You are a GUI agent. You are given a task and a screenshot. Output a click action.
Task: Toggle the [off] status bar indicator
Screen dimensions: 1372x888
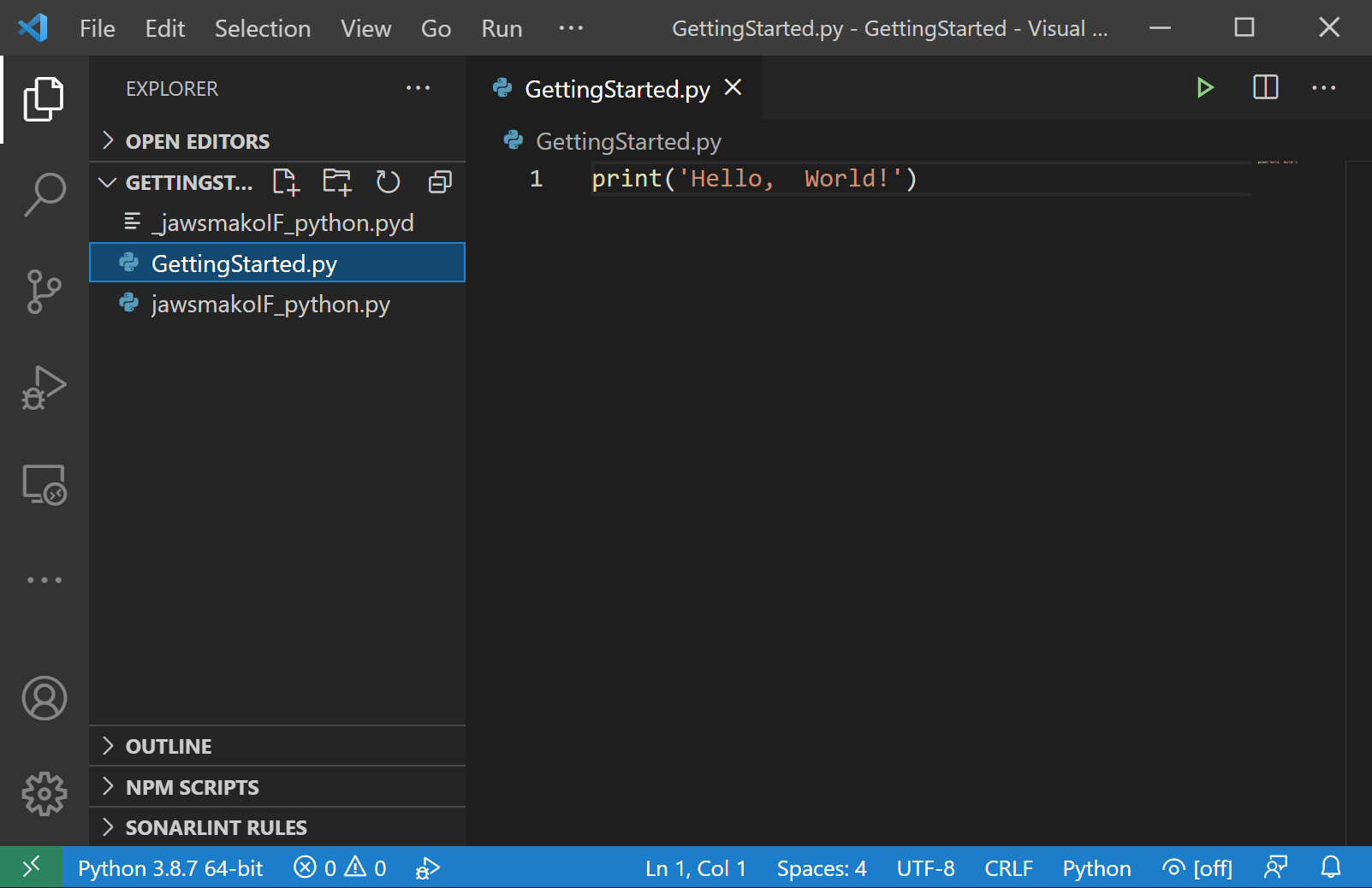point(1197,868)
